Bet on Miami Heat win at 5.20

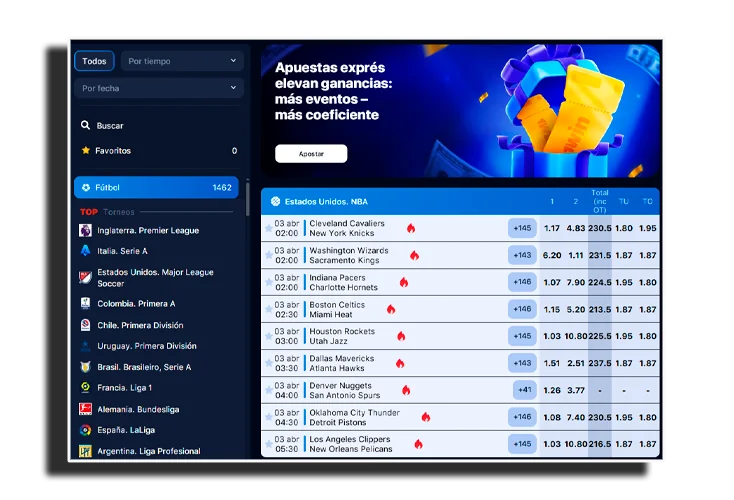(576, 309)
